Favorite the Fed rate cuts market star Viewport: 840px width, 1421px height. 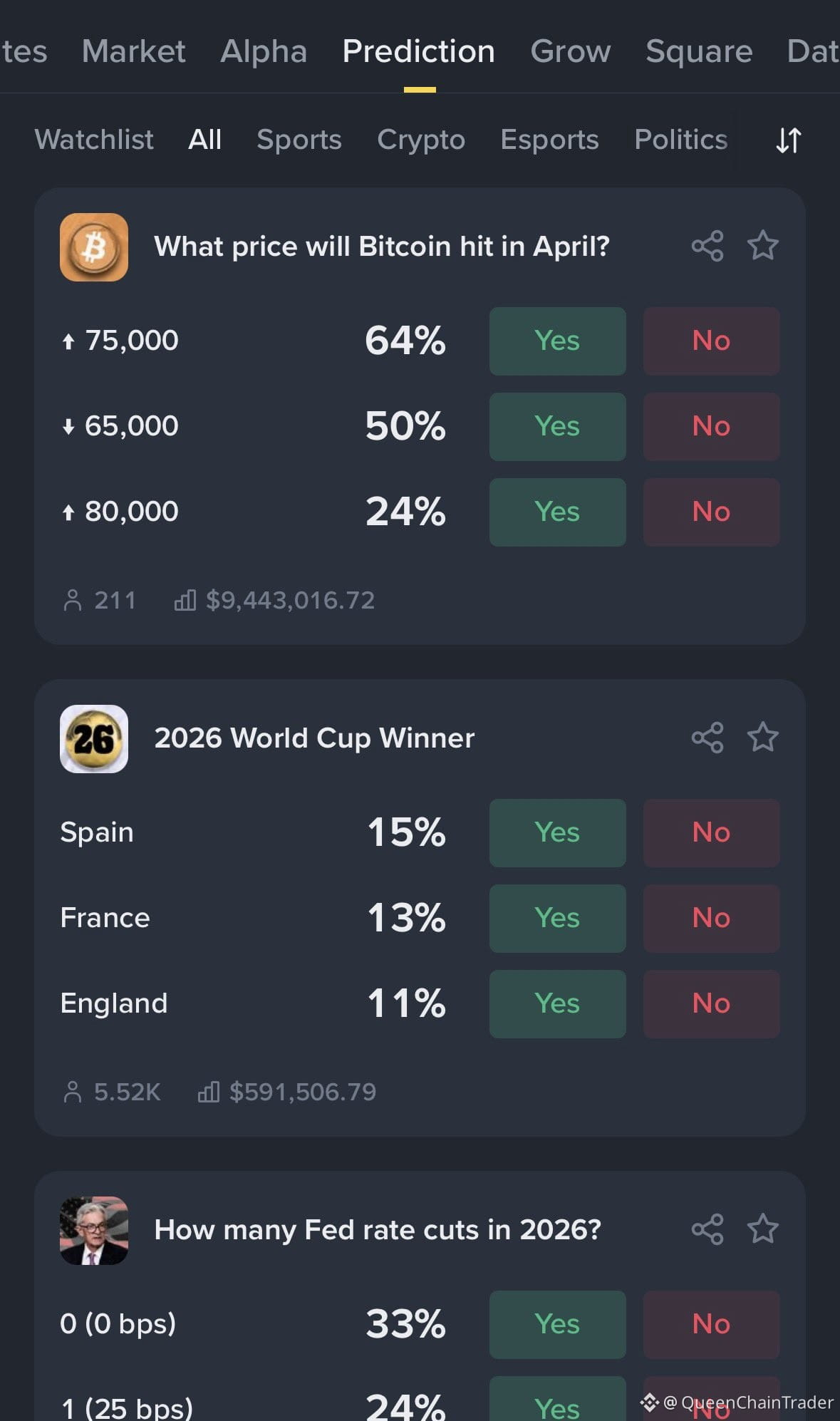point(762,1229)
